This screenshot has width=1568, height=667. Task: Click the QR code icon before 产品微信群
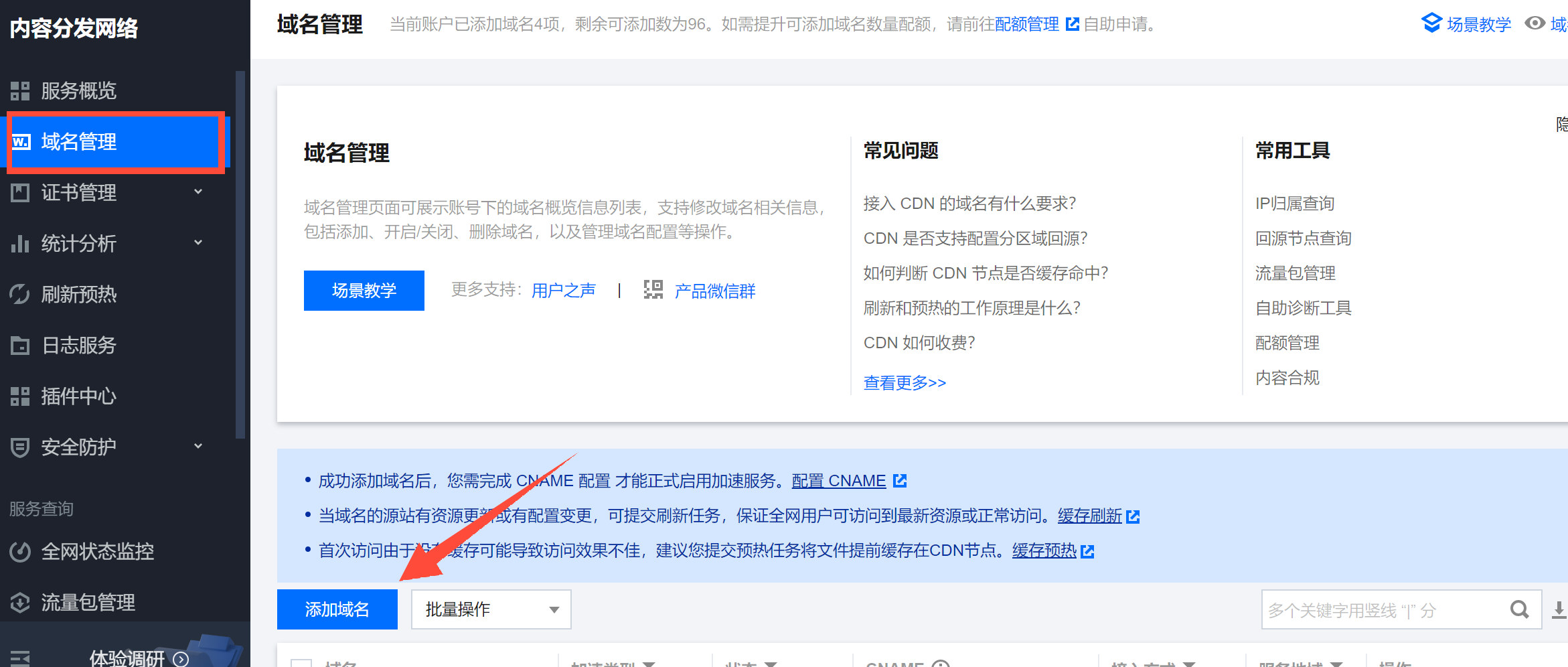click(653, 290)
